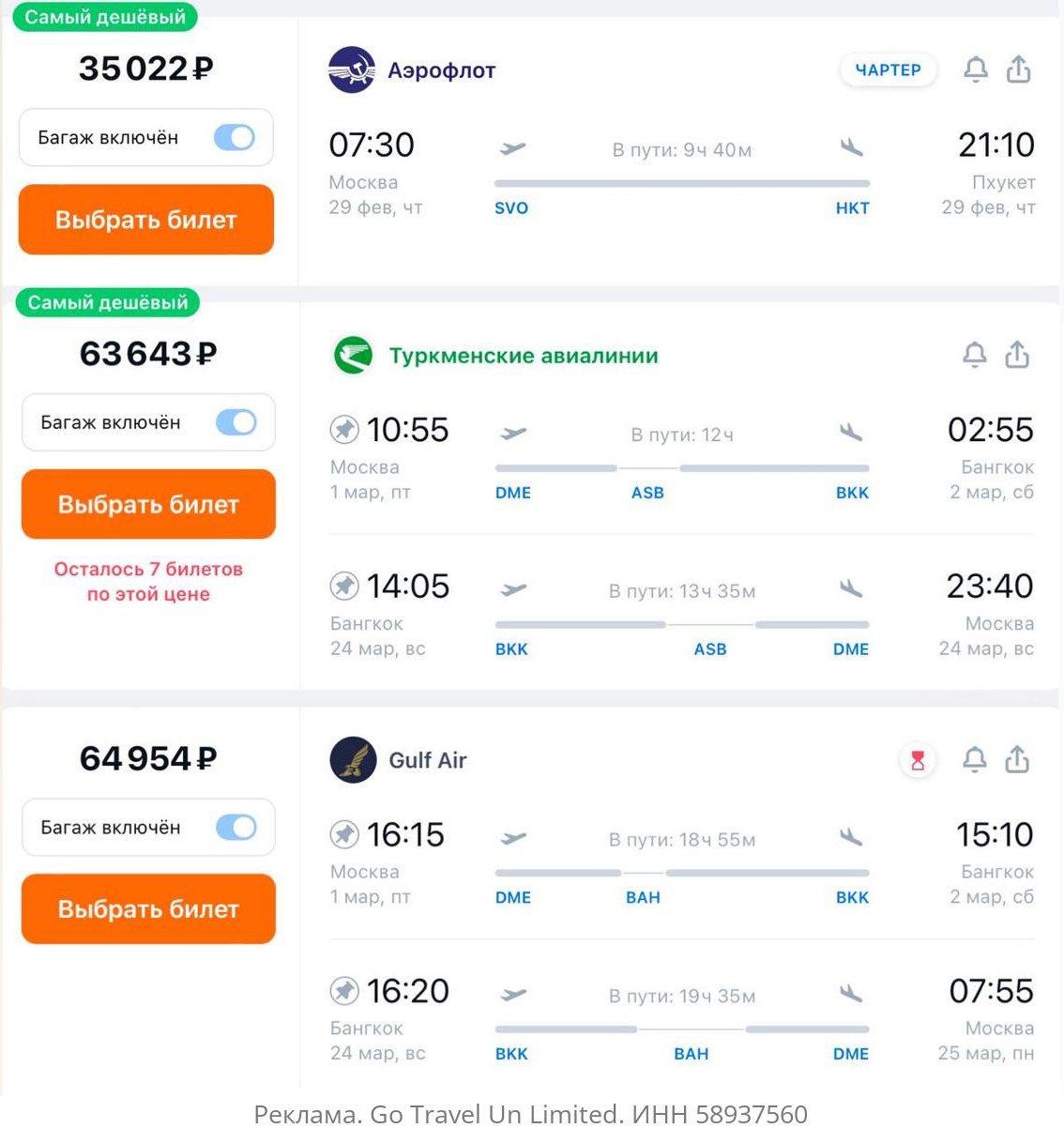Click the Gulf Air airline logo
Screen dimensions: 1064x1128
353,760
